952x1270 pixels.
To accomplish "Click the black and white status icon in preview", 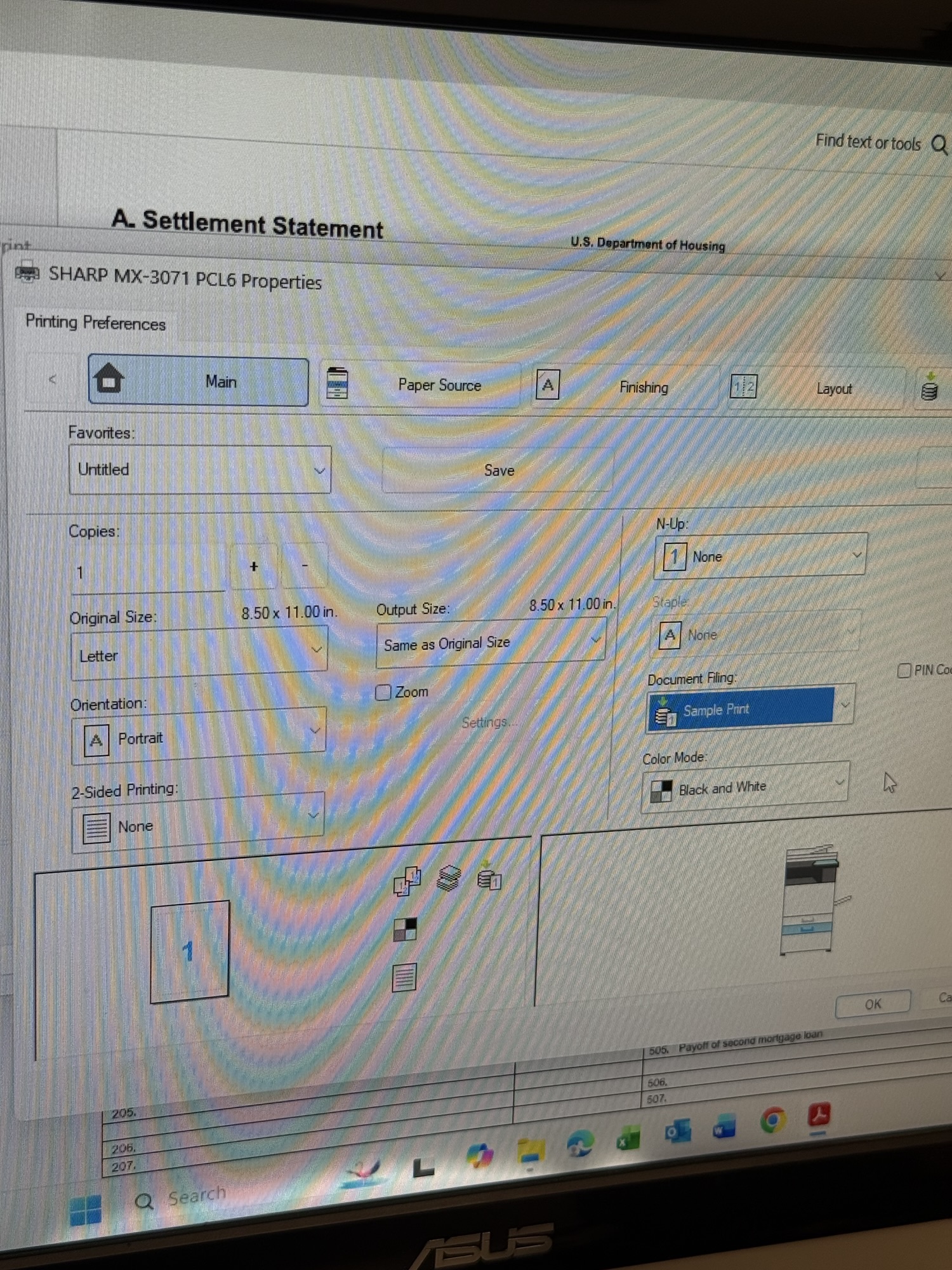I will coord(405,929).
